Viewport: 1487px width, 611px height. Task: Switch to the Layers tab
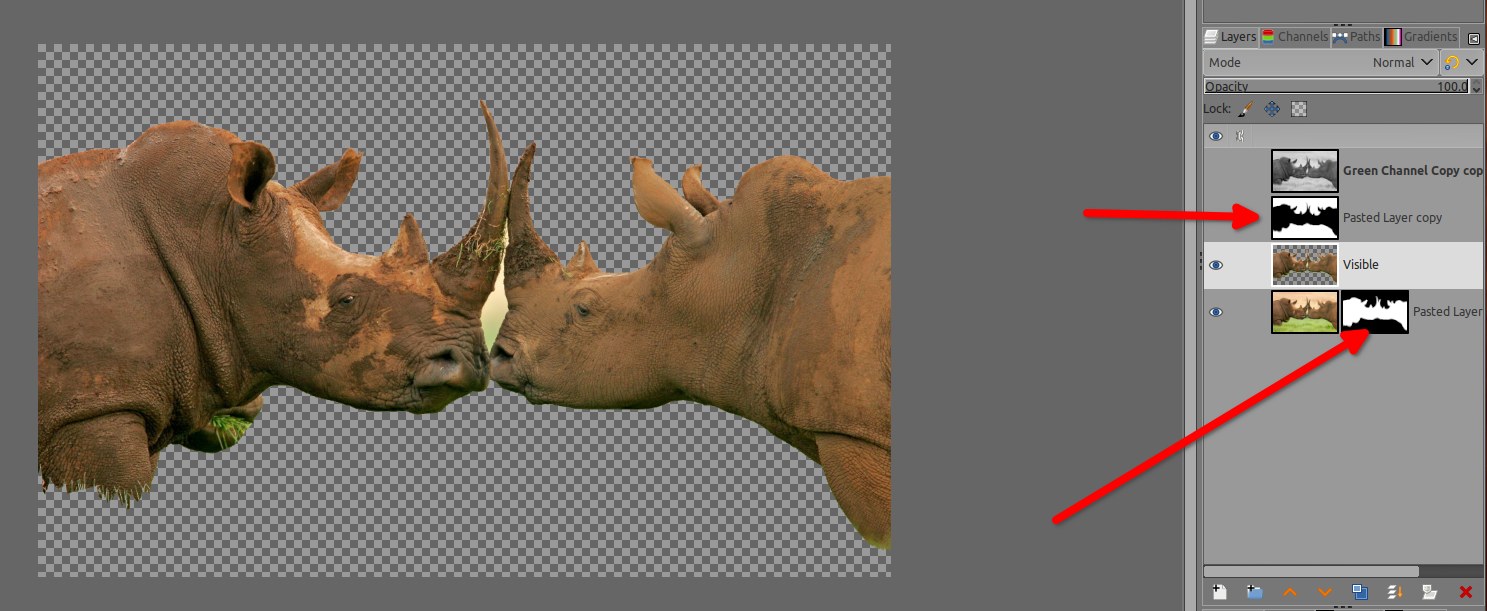[x=1231, y=37]
